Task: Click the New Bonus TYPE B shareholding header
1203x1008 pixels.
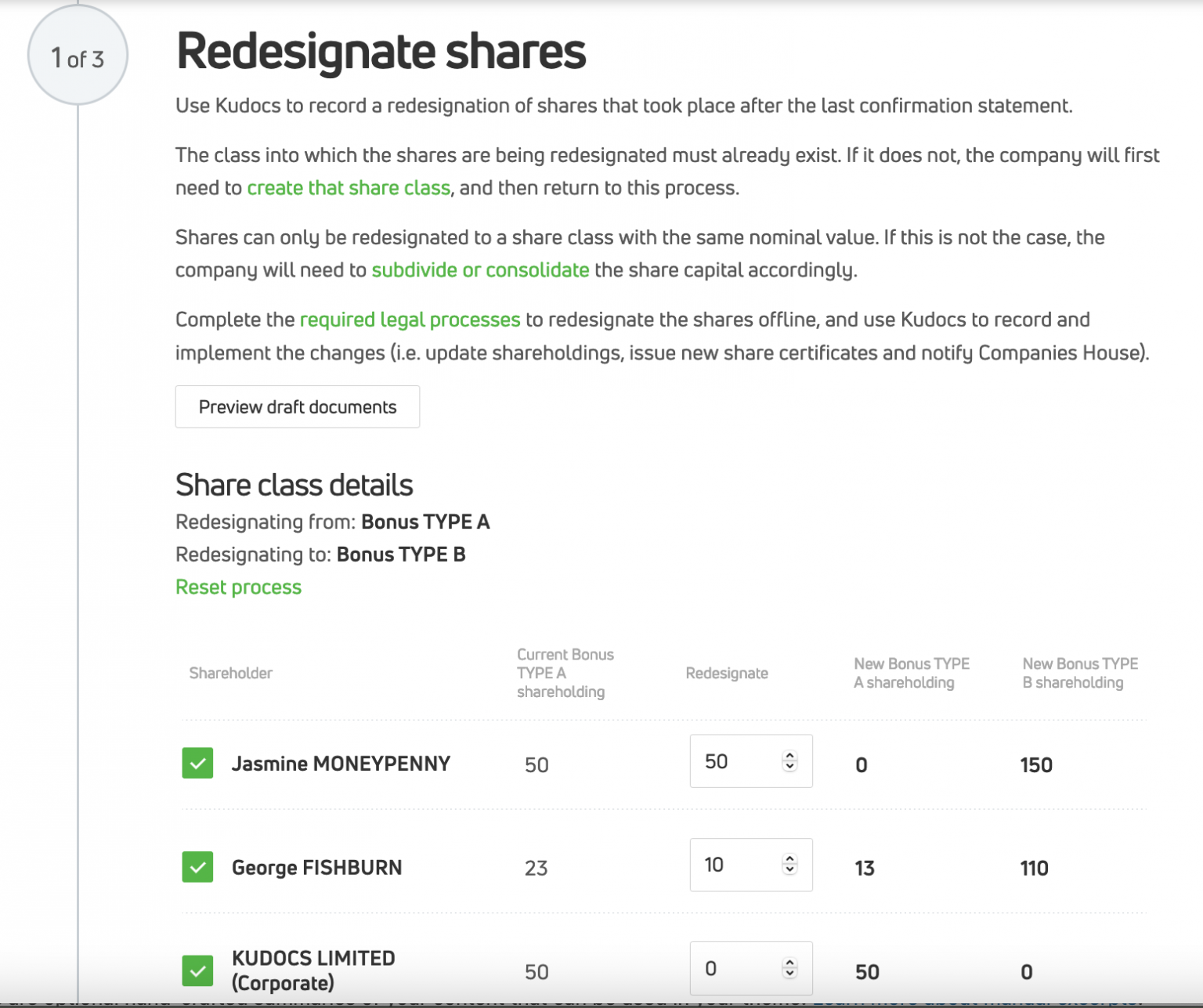Action: [x=1080, y=673]
